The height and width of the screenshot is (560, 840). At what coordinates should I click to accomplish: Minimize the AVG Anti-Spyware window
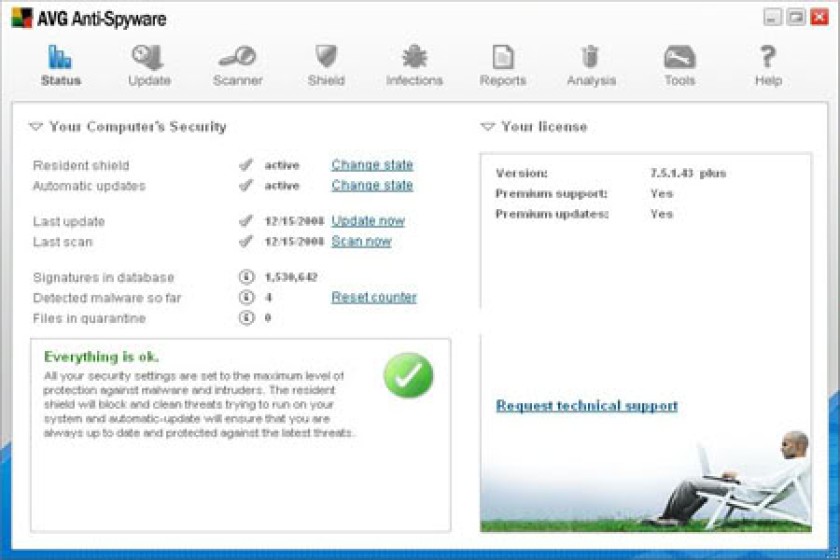click(x=772, y=17)
